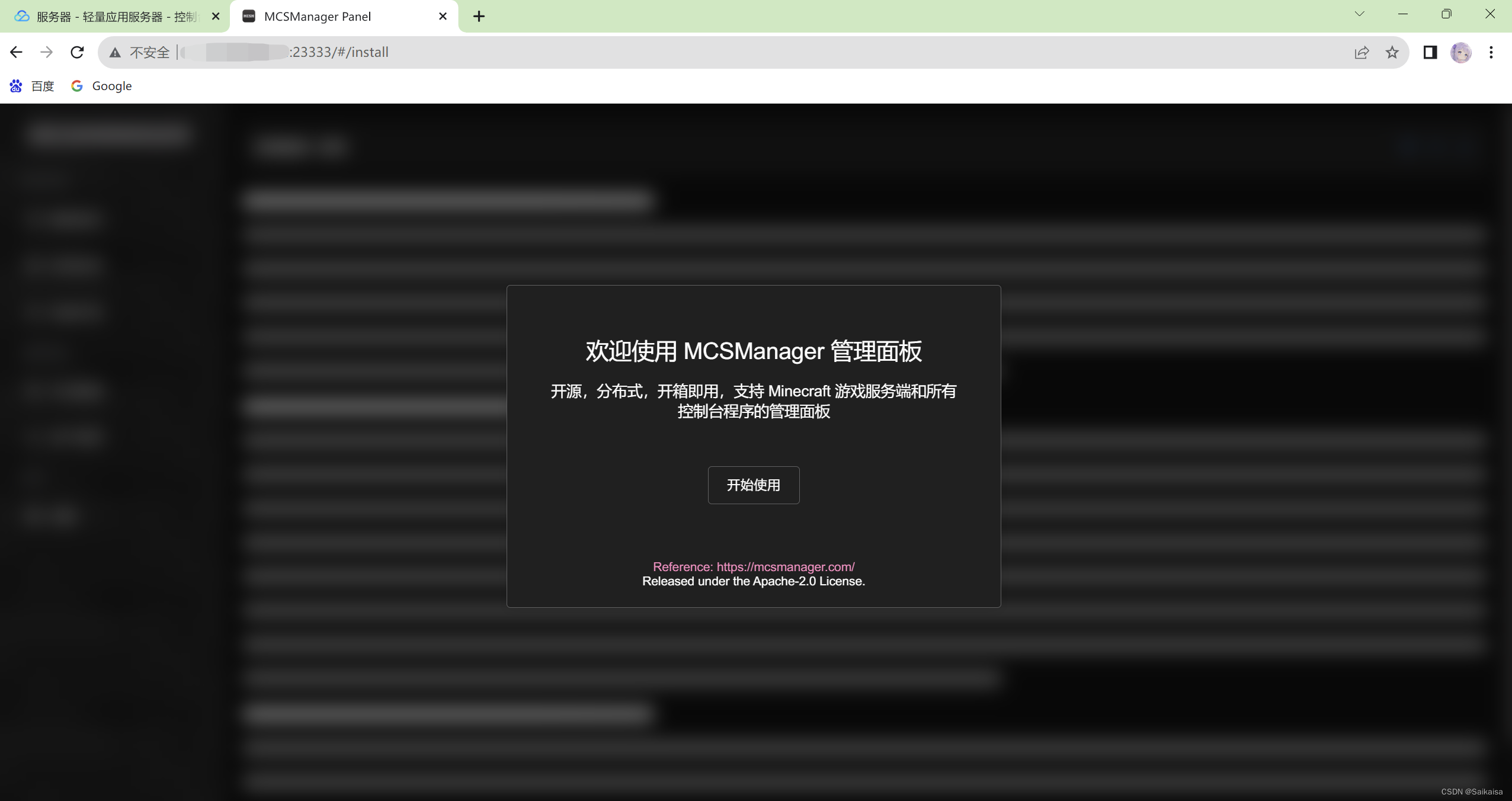1512x801 pixels.
Task: Open the Chrome three-dot menu
Action: coord(1491,52)
